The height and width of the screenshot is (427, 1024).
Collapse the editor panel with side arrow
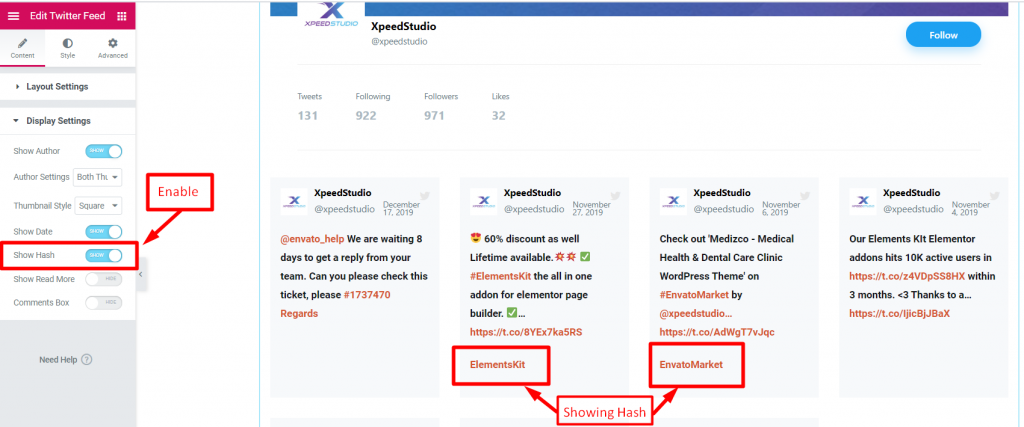point(140,275)
